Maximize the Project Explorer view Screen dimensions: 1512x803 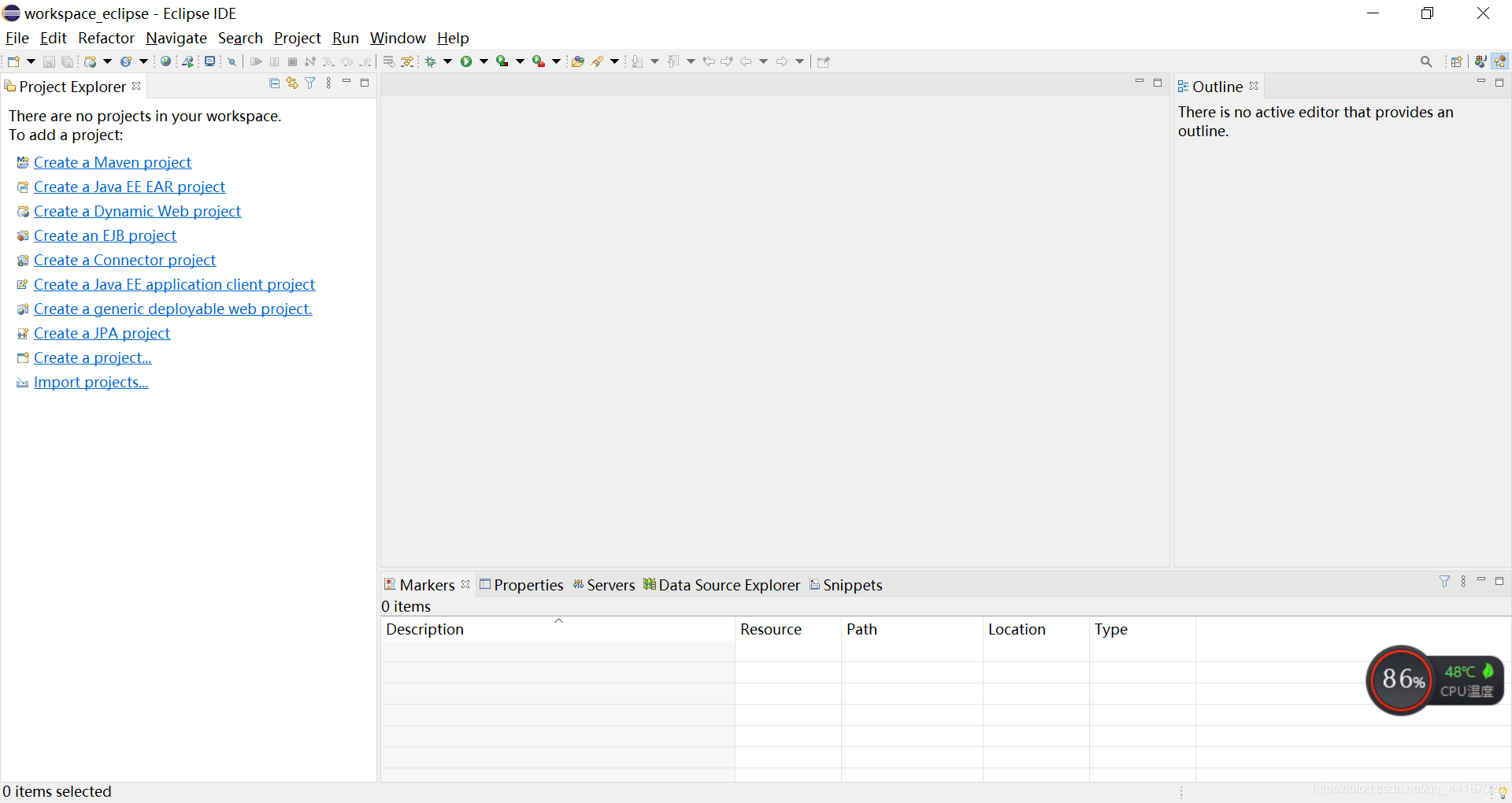[365, 83]
